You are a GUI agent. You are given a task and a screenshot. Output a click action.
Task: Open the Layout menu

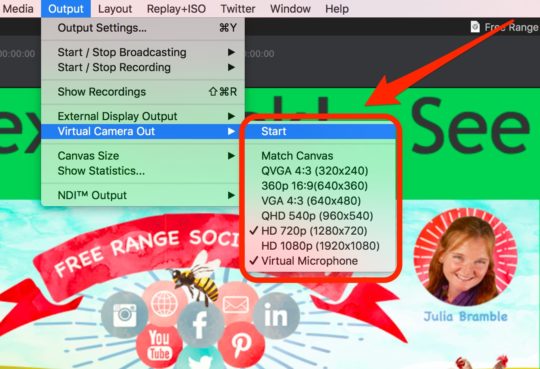(x=115, y=9)
